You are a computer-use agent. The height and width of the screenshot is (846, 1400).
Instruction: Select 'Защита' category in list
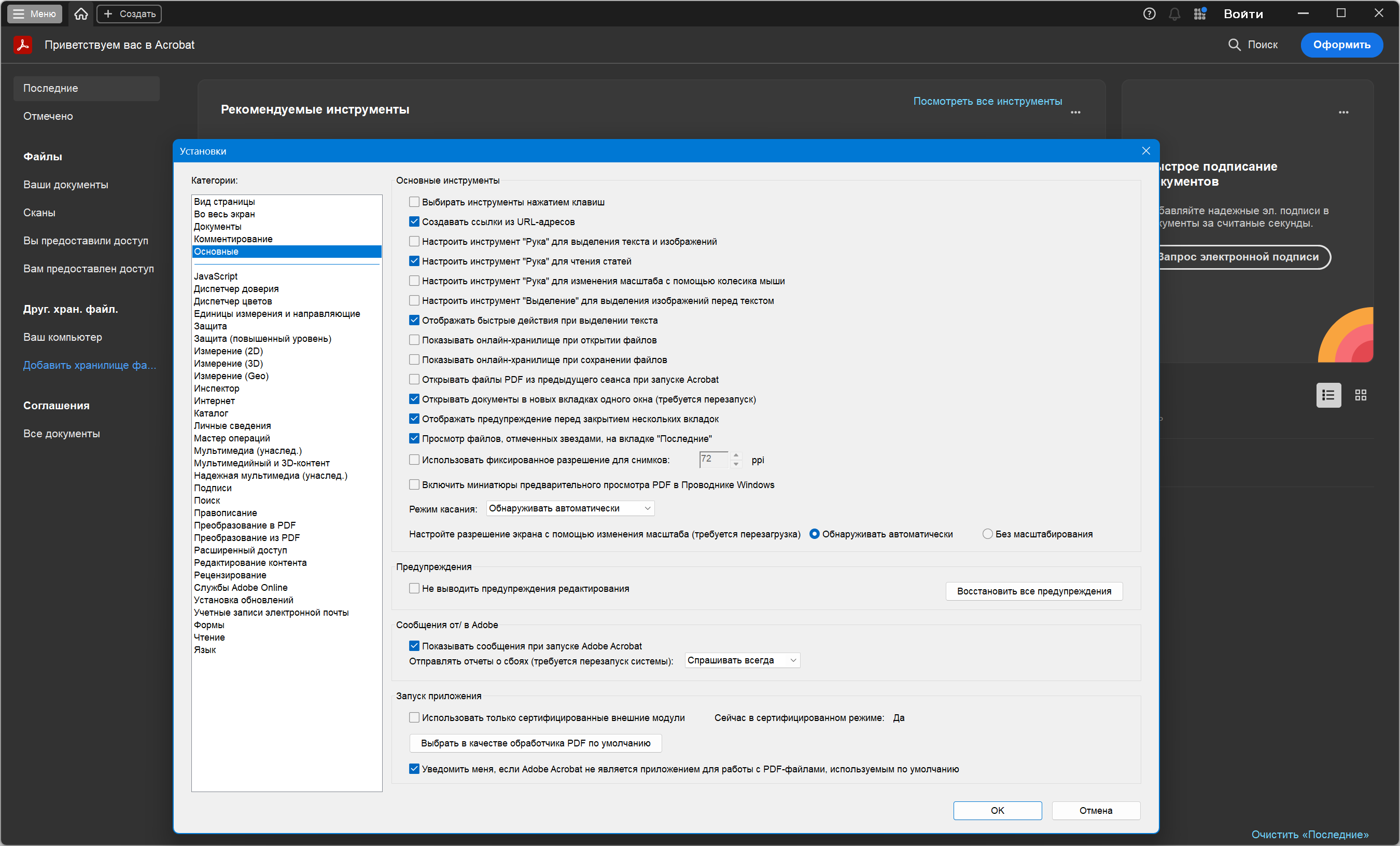210,326
